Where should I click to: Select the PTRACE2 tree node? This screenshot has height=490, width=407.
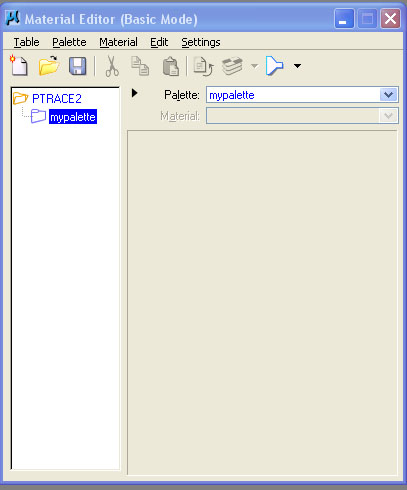(x=57, y=99)
